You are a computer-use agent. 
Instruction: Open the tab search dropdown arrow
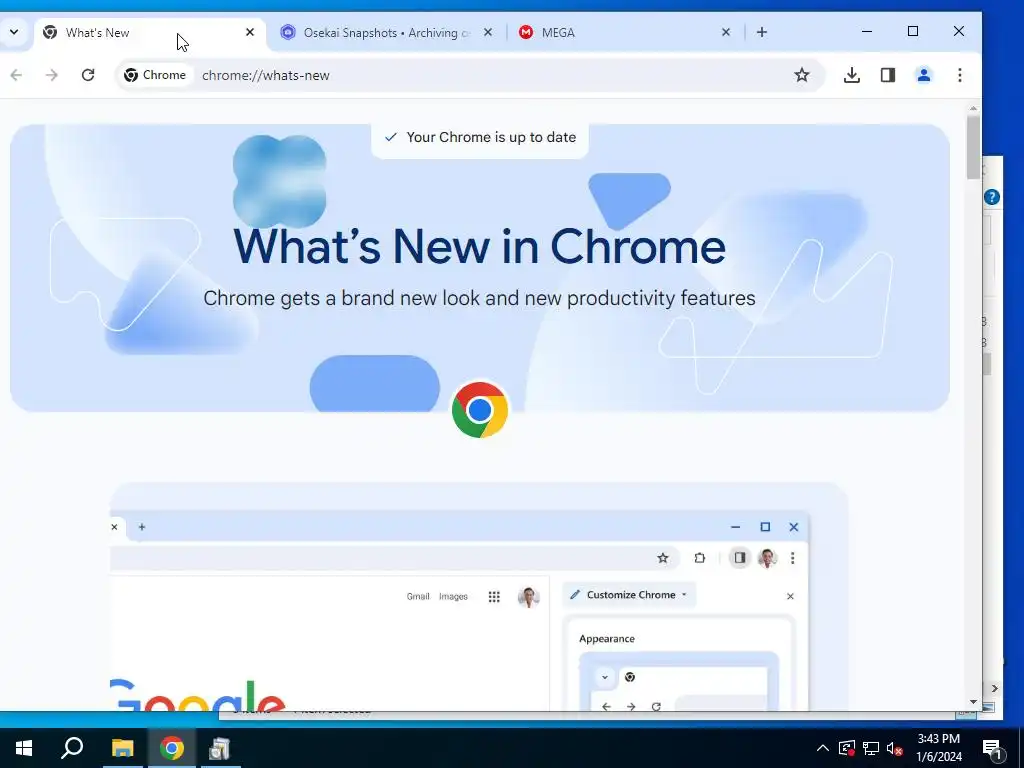[14, 32]
